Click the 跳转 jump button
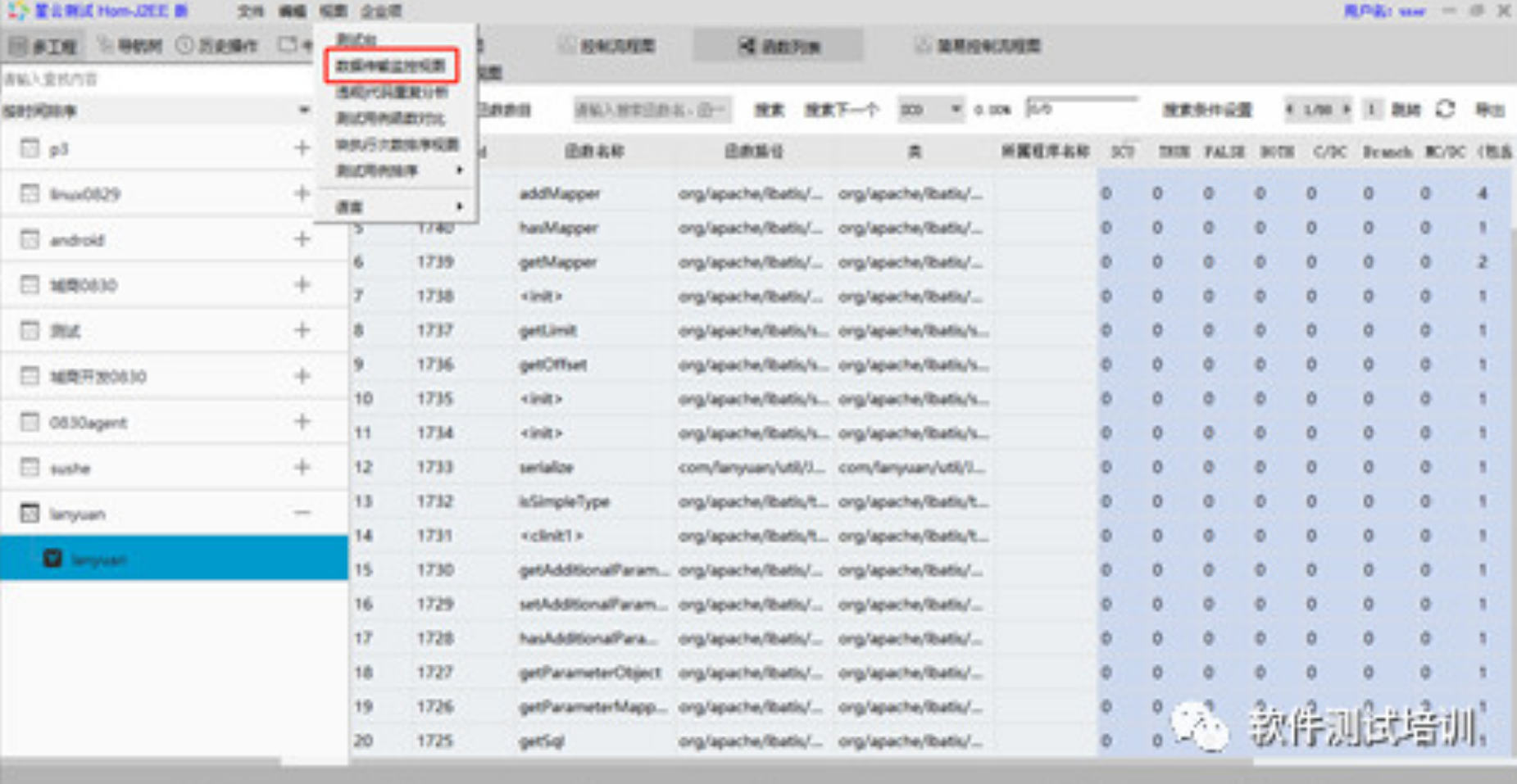1517x784 pixels. coord(1406,109)
